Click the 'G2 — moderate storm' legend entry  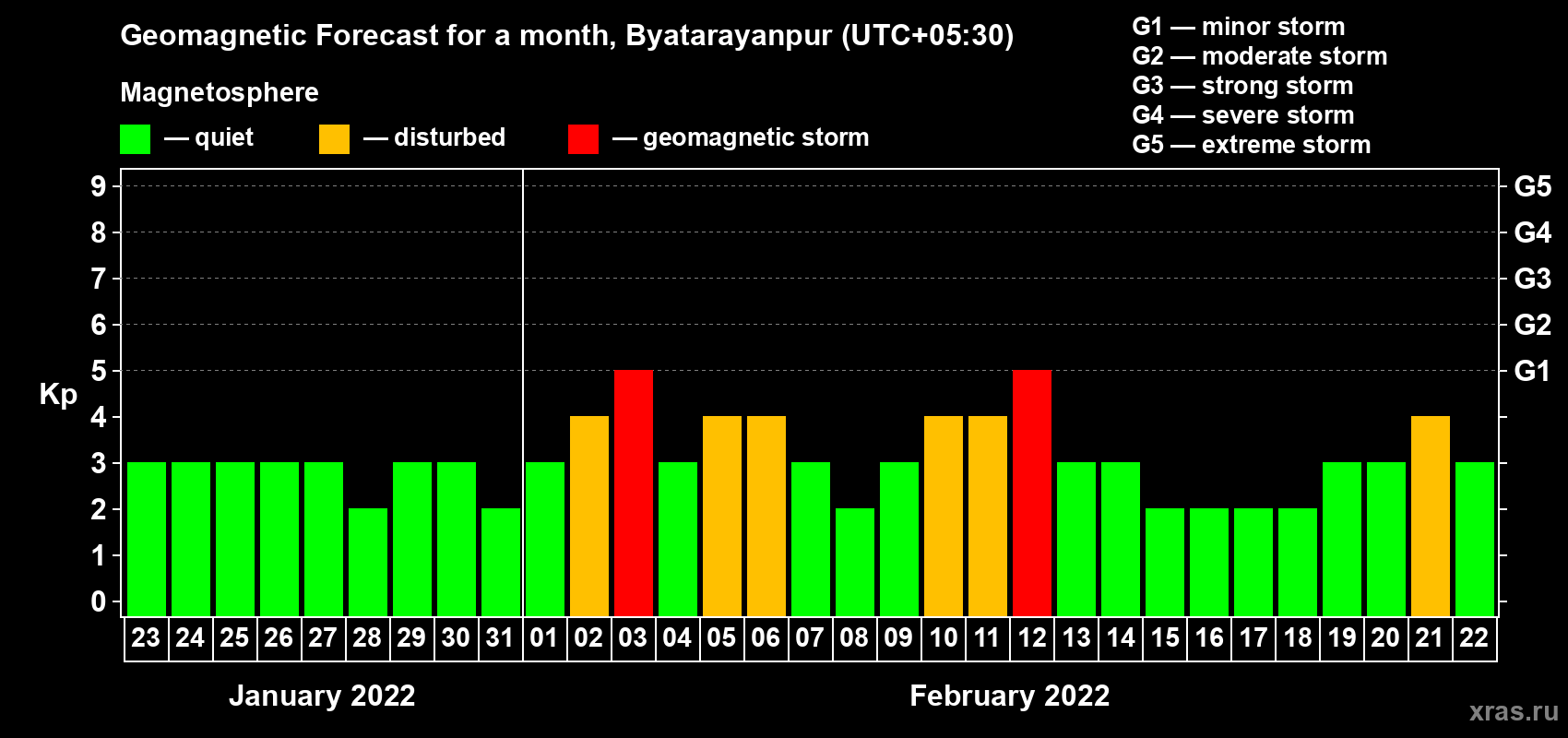click(x=1260, y=56)
